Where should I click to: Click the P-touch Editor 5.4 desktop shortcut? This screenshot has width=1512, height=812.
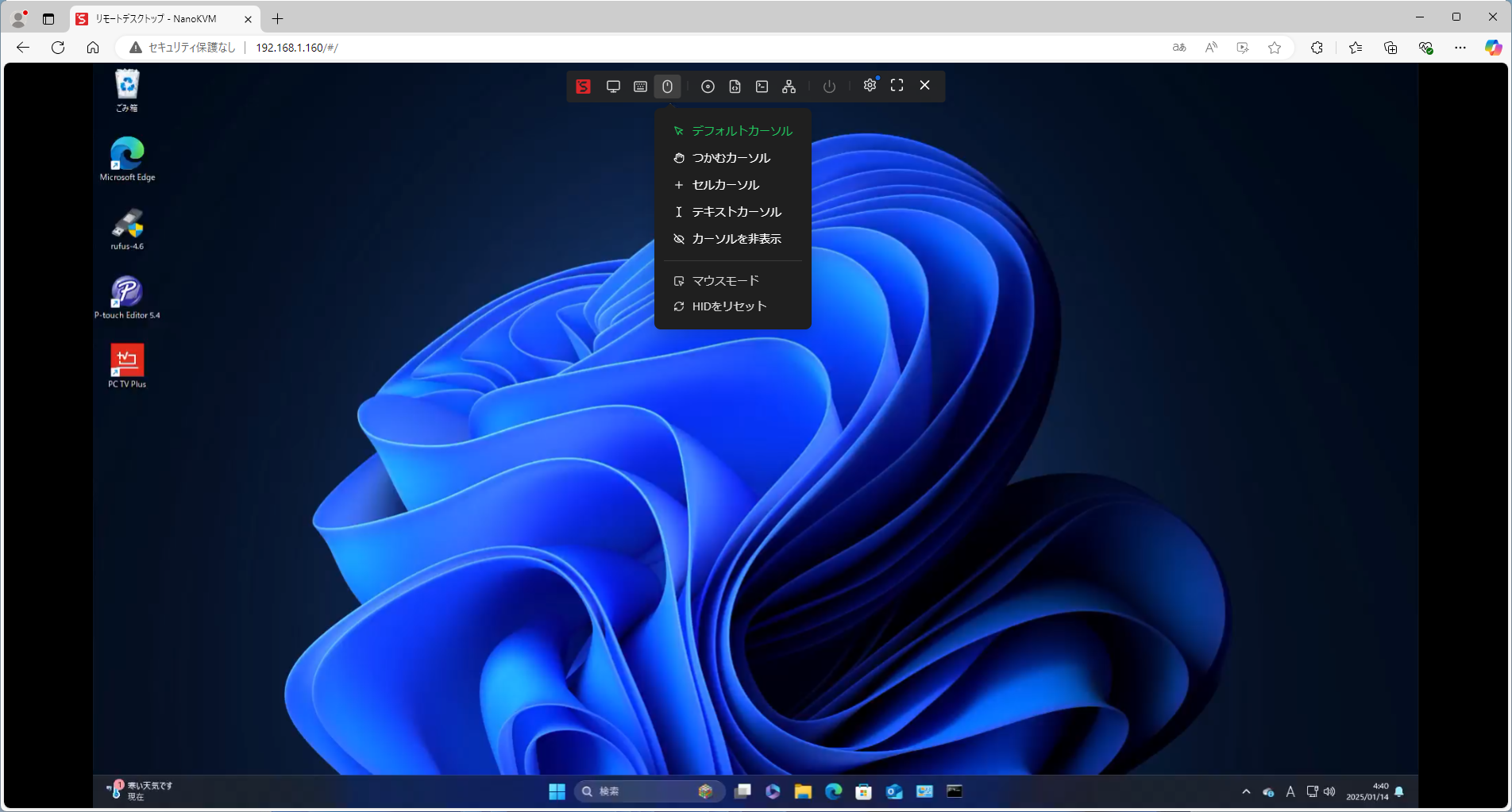click(127, 298)
